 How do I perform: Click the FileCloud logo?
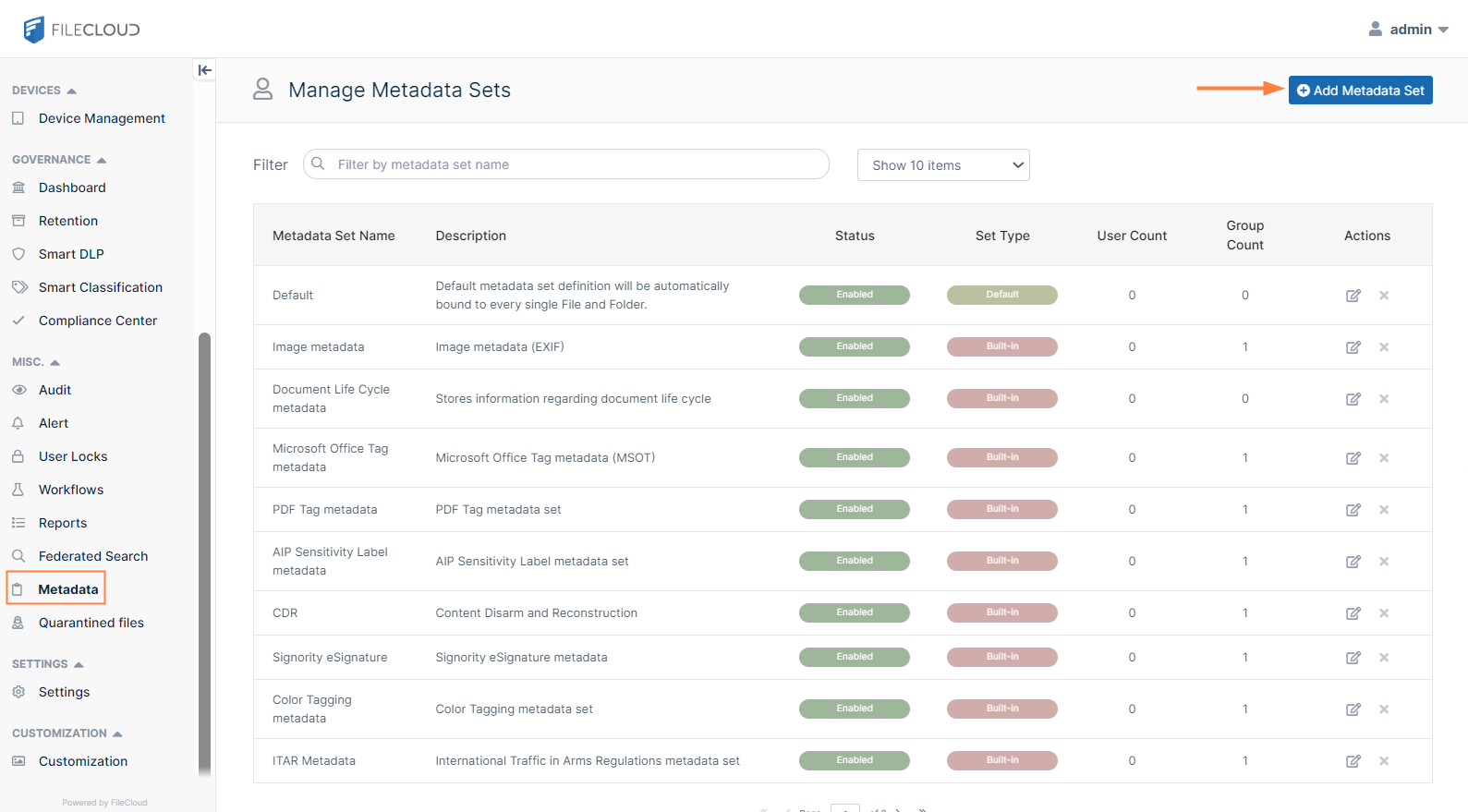tap(81, 30)
